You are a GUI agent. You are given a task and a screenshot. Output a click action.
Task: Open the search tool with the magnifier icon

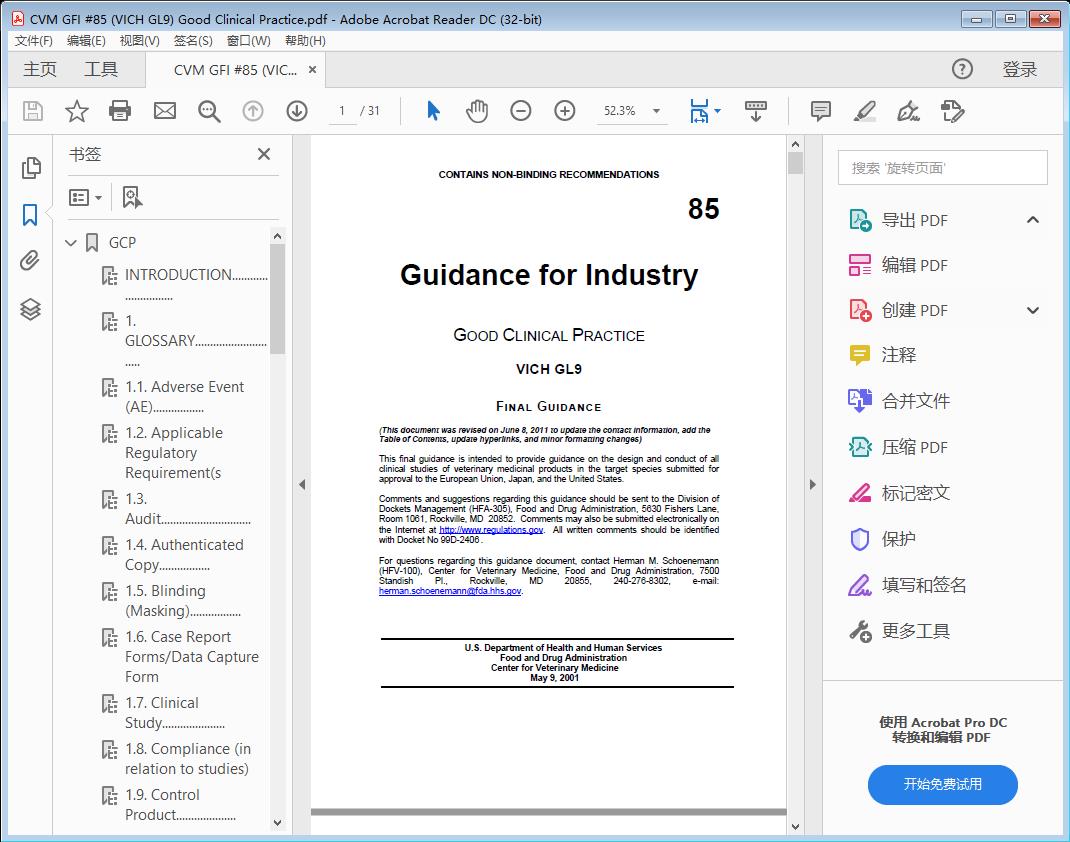pyautogui.click(x=208, y=111)
